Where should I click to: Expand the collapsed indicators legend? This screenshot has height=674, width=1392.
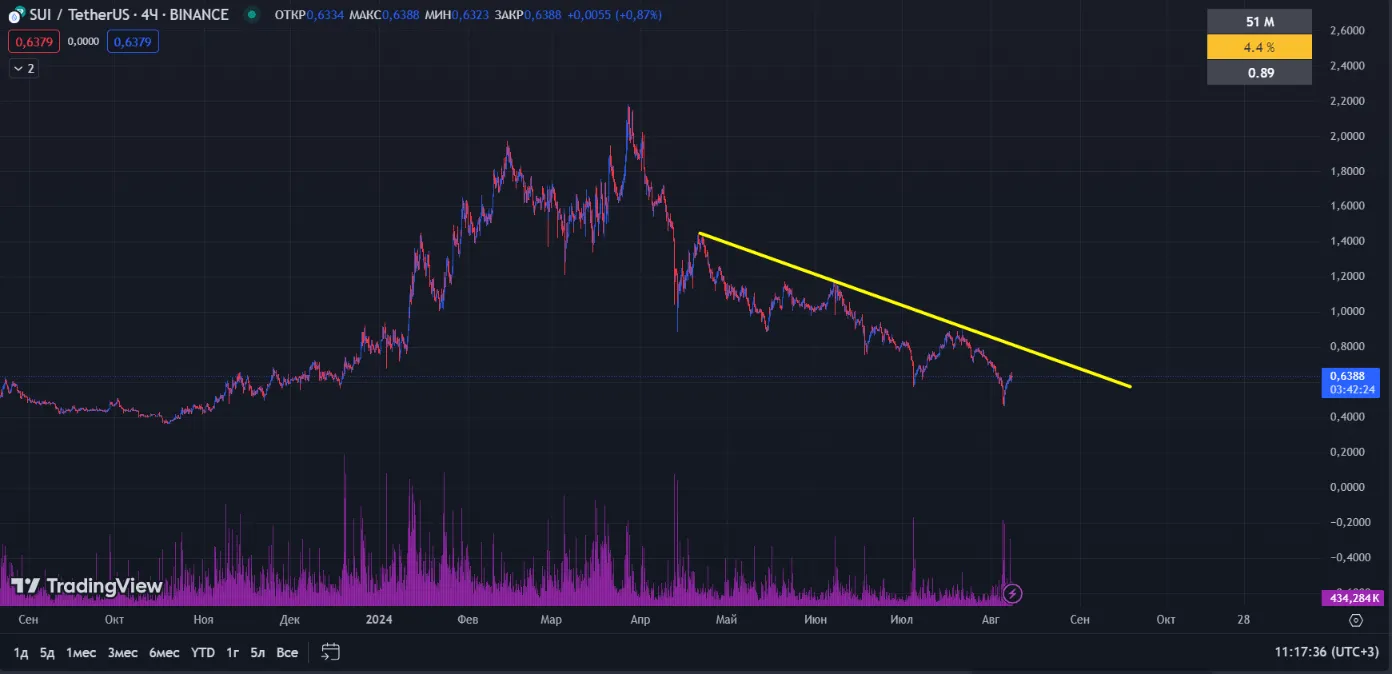(23, 68)
